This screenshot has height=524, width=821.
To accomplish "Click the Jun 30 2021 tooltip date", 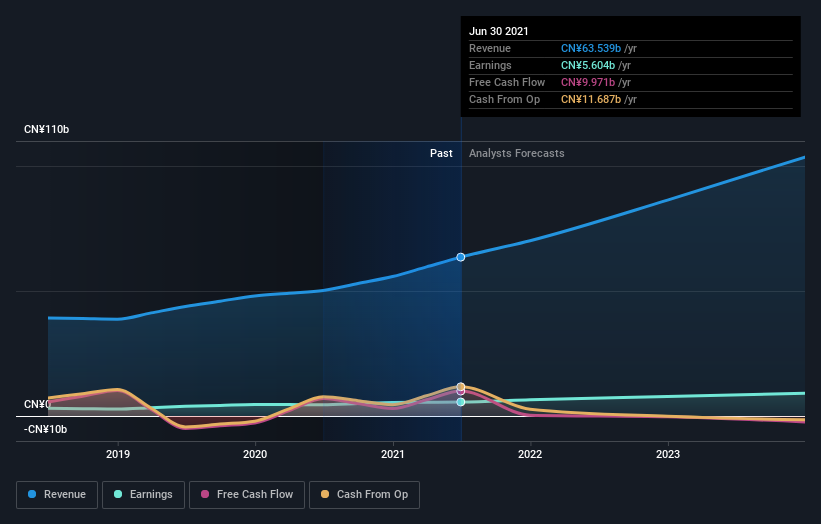I will [498, 31].
